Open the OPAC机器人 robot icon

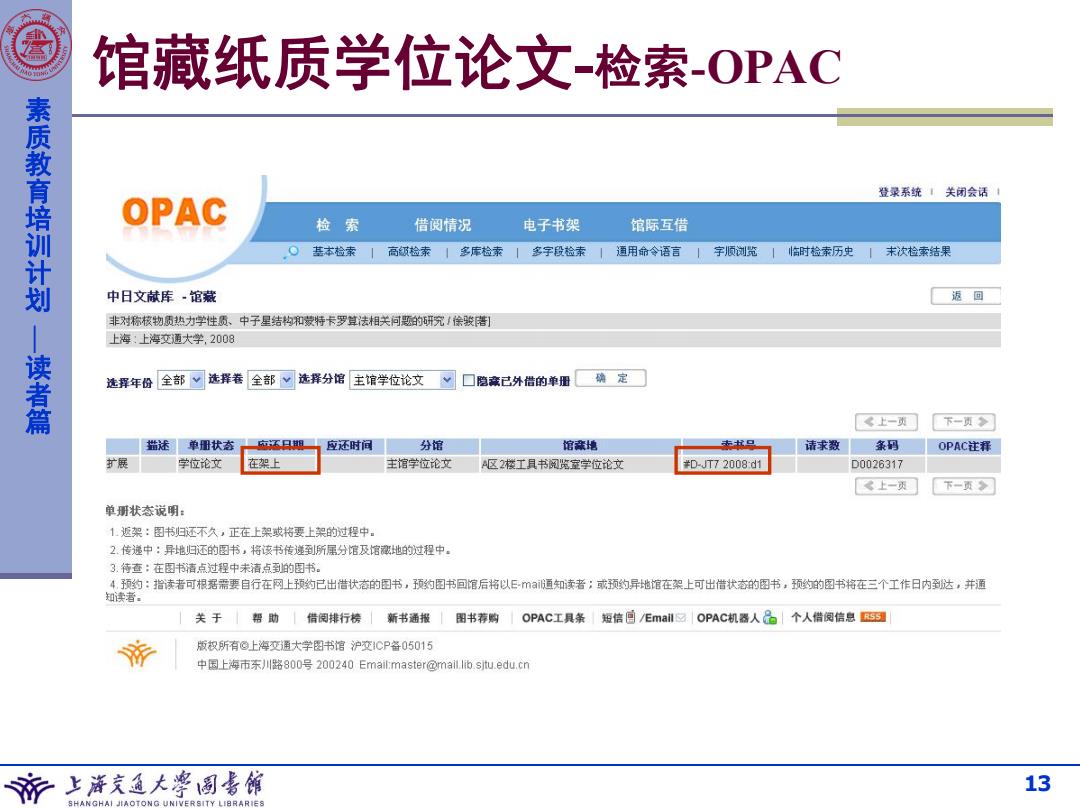pos(770,618)
